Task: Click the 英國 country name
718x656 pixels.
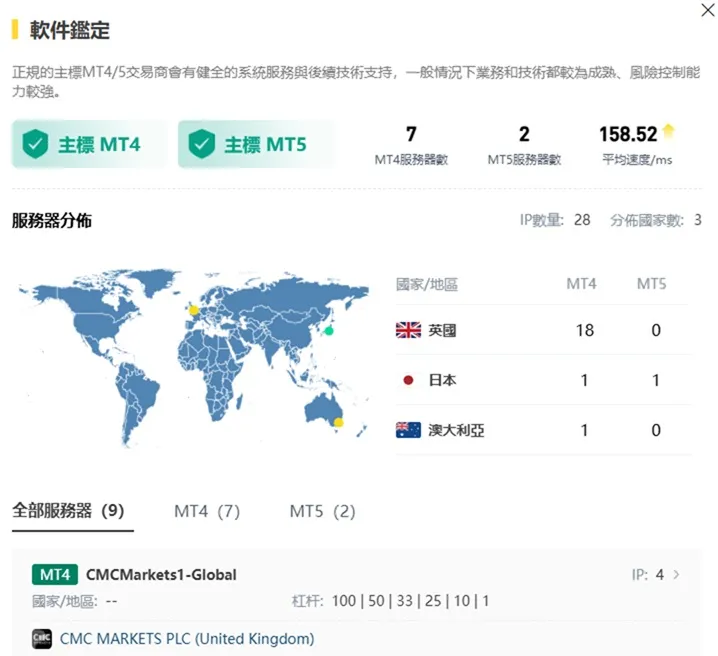Action: [442, 330]
